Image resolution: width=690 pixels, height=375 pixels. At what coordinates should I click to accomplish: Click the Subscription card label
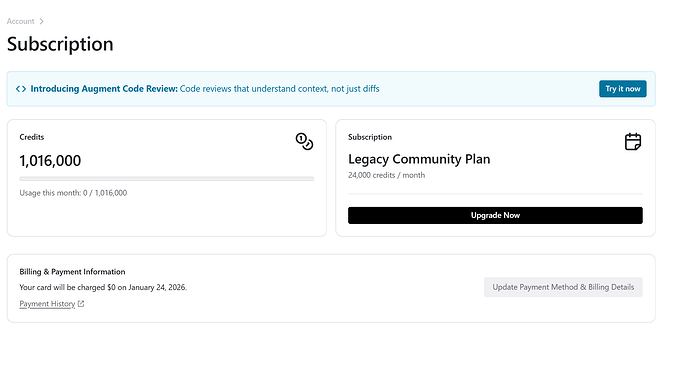(370, 137)
